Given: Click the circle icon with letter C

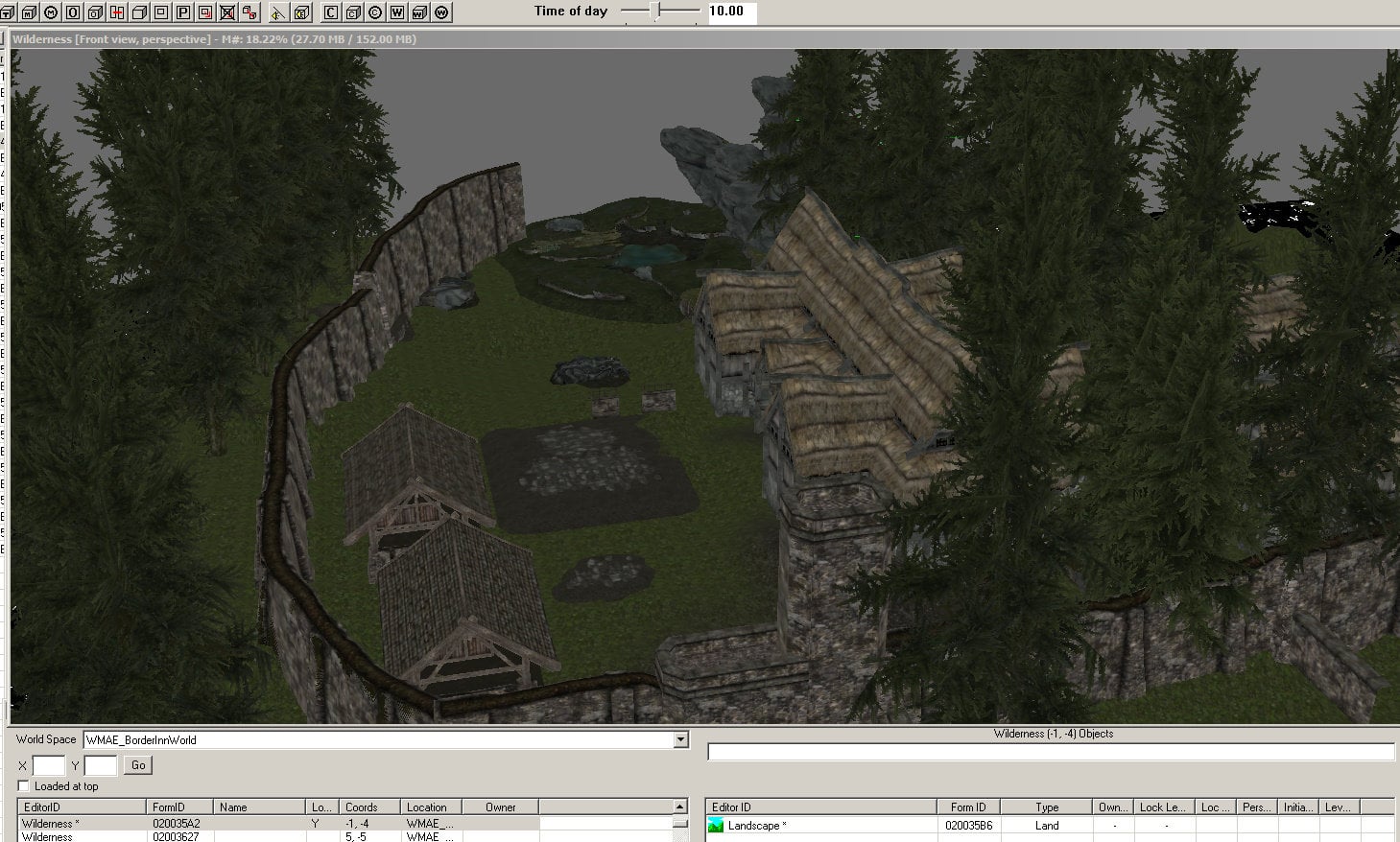Looking at the screenshot, I should click(x=374, y=12).
